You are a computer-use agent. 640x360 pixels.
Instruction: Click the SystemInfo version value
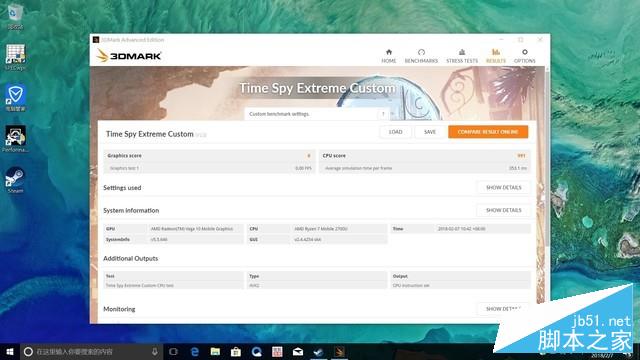[159, 240]
